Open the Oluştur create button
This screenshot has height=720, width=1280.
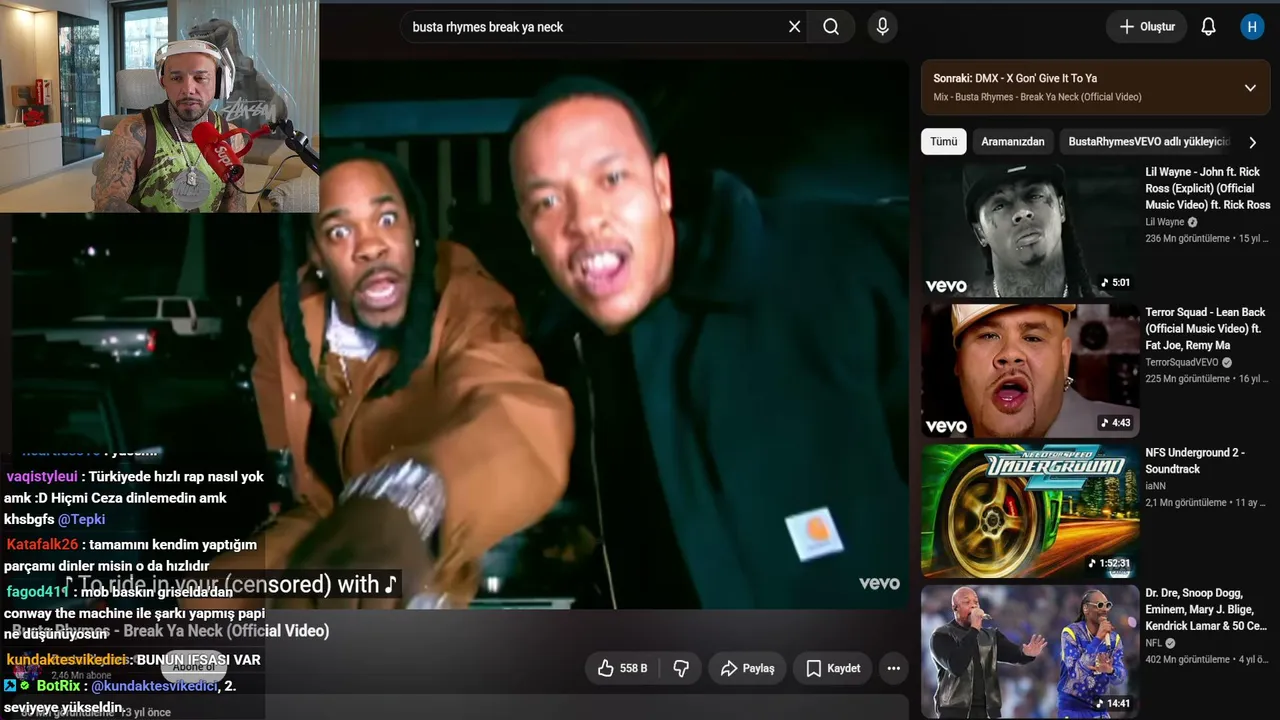(x=1146, y=27)
